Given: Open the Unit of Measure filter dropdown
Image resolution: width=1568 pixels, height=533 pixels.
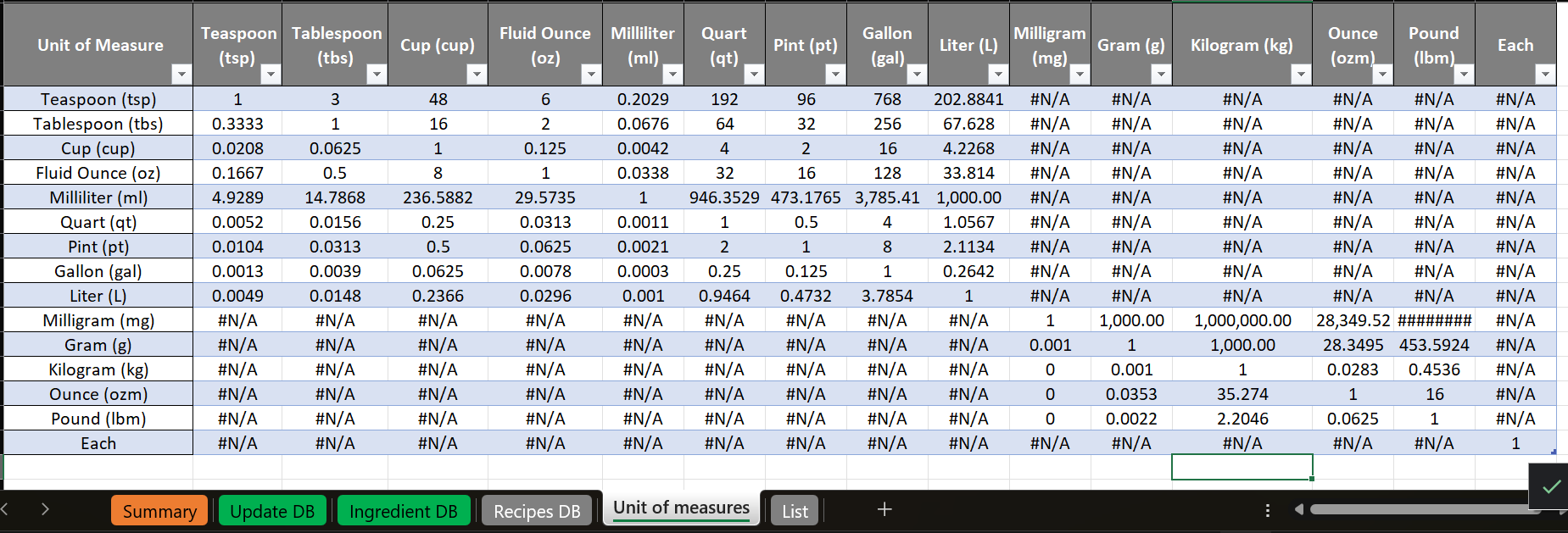Looking at the screenshot, I should coord(181,75).
